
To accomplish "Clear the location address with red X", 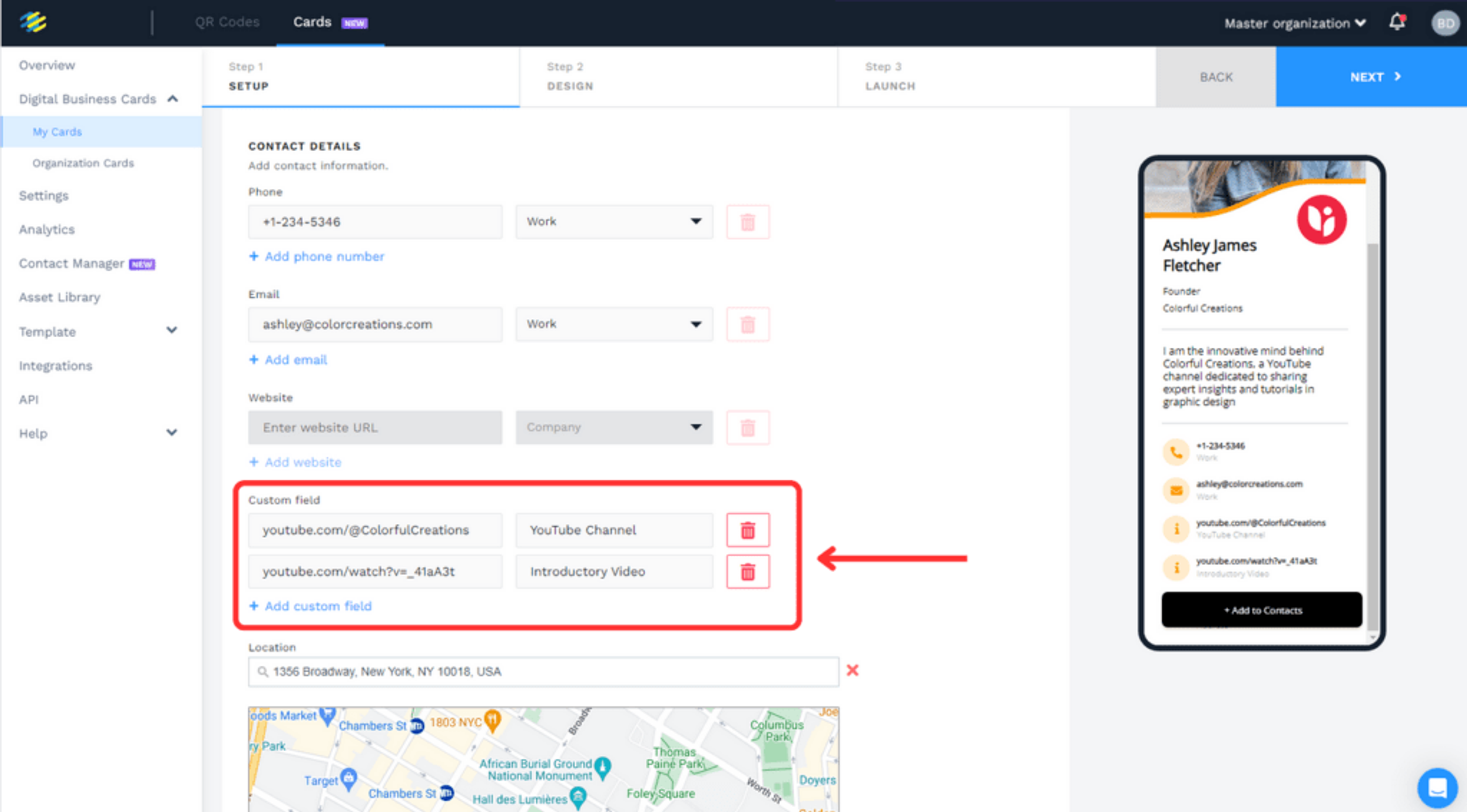I will (853, 670).
